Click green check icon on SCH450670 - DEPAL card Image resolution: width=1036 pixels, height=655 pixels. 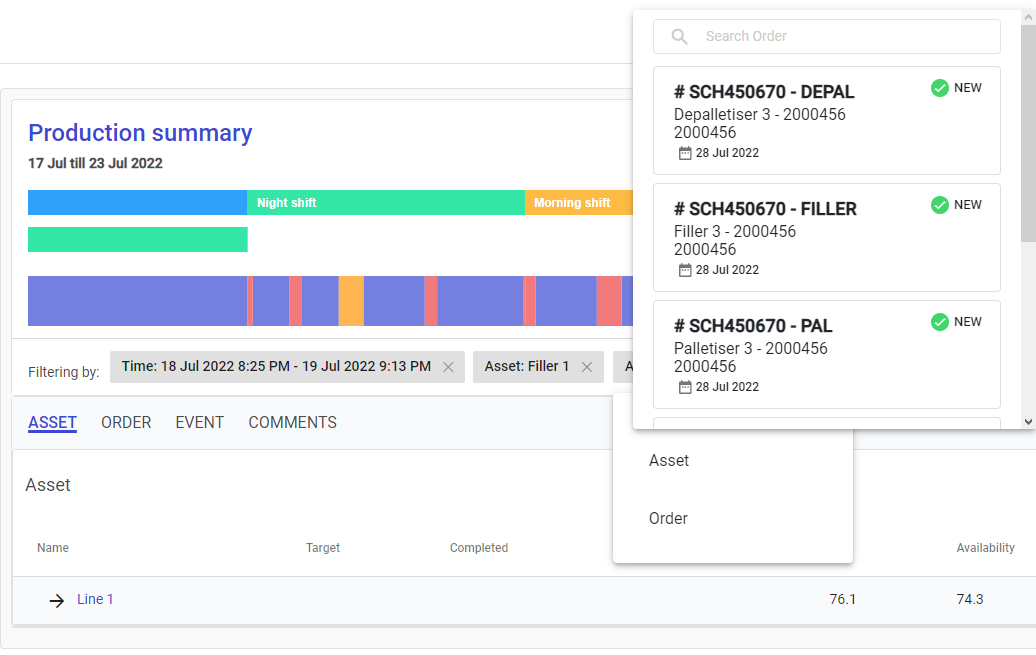tap(940, 88)
